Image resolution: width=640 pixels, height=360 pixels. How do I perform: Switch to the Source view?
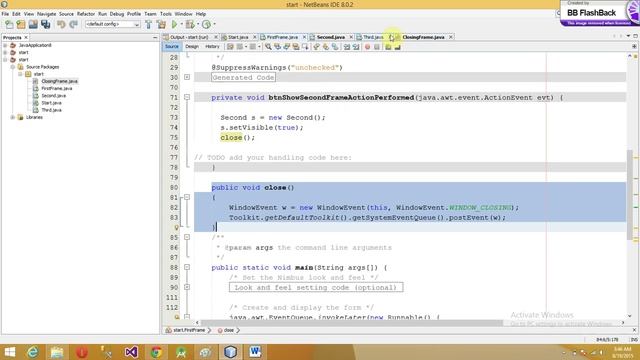[172, 47]
